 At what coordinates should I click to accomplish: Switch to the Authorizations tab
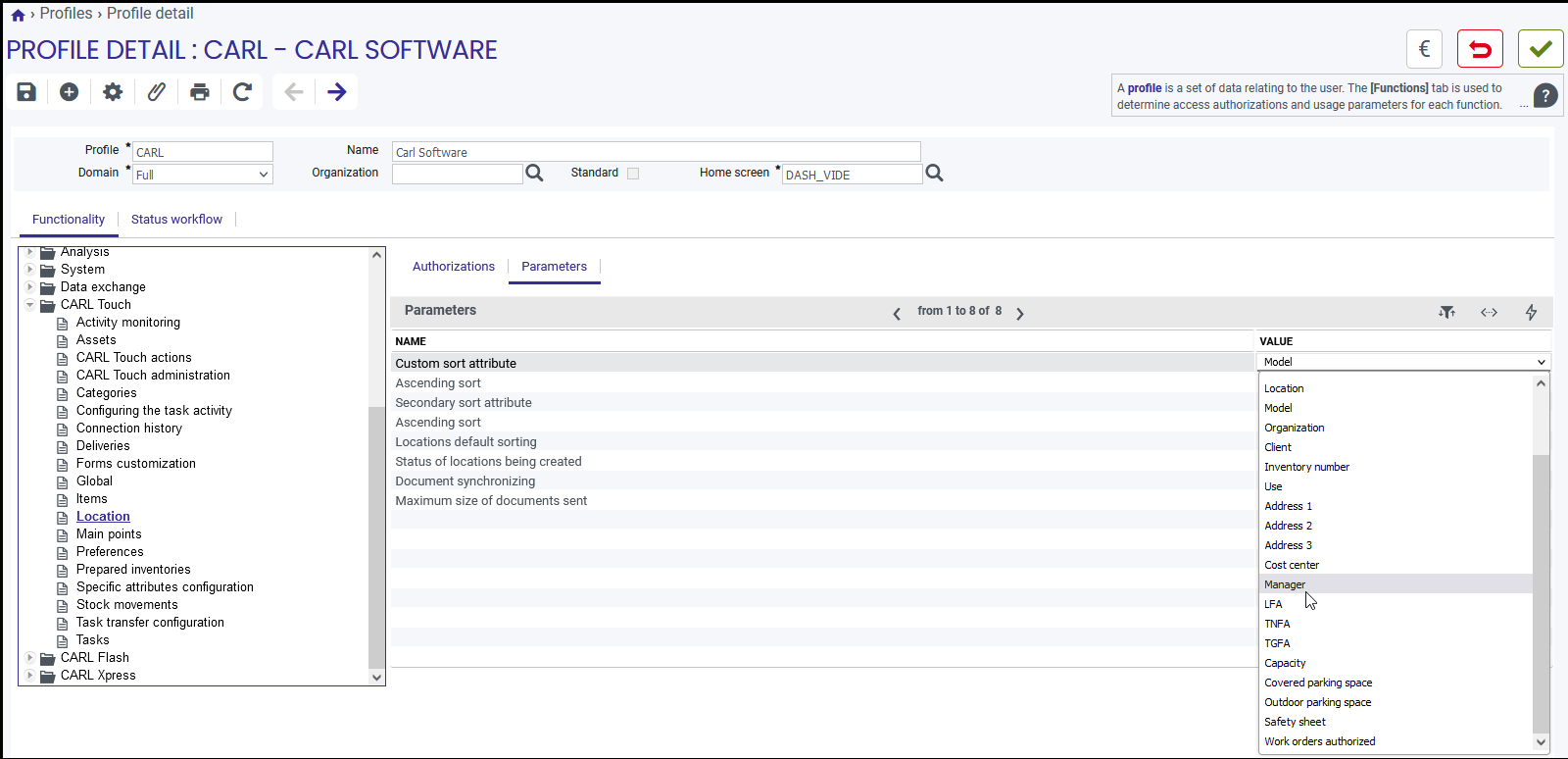[454, 266]
